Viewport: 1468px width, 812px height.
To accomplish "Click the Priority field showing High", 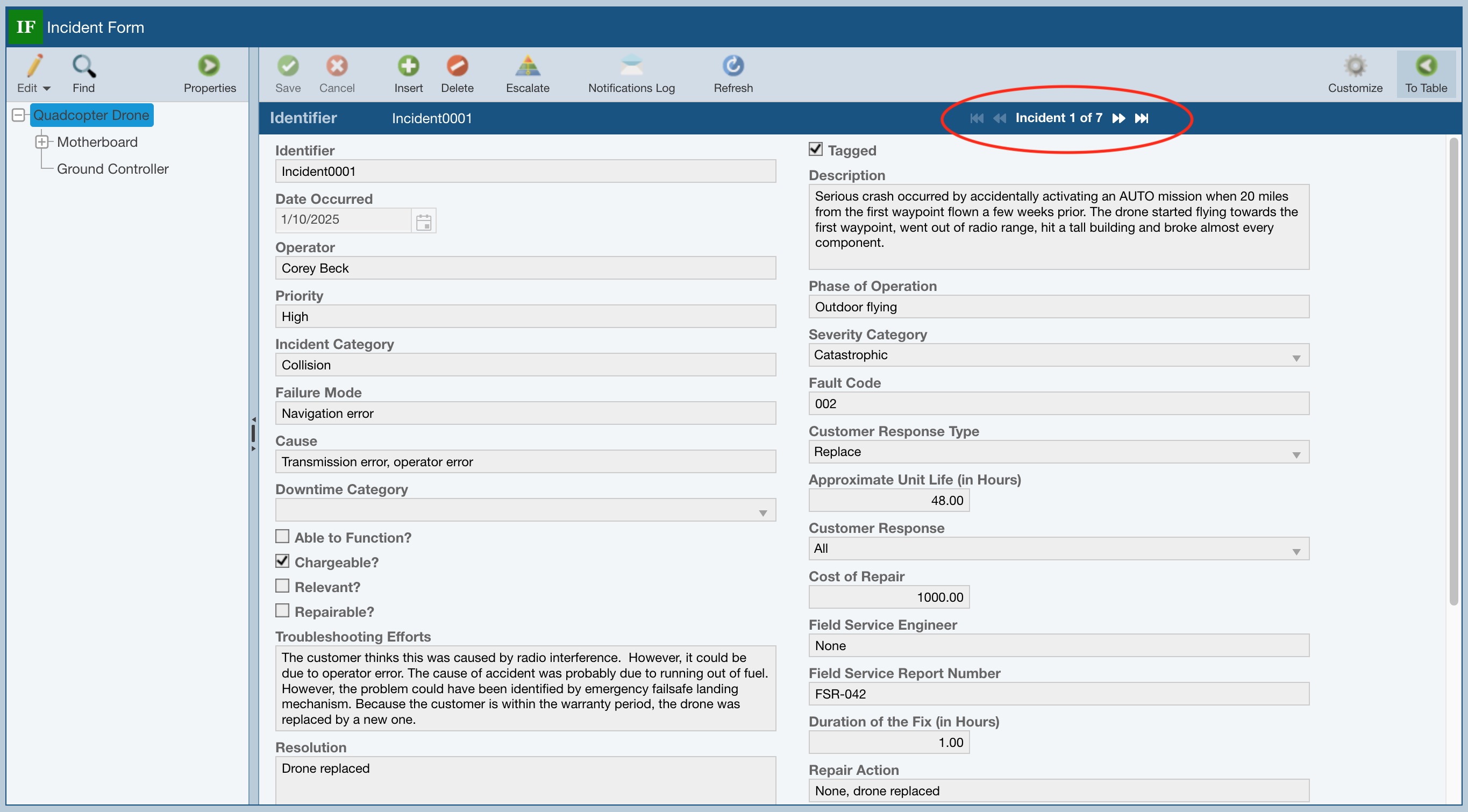I will pyautogui.click(x=525, y=316).
